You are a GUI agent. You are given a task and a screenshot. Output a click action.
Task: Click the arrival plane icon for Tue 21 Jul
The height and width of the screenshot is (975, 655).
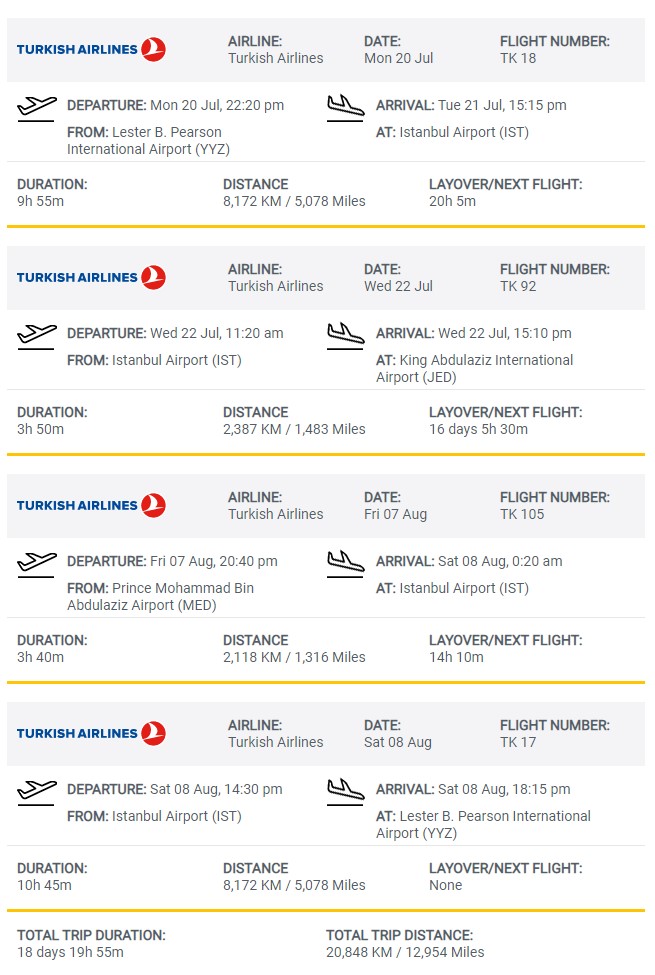point(346,107)
